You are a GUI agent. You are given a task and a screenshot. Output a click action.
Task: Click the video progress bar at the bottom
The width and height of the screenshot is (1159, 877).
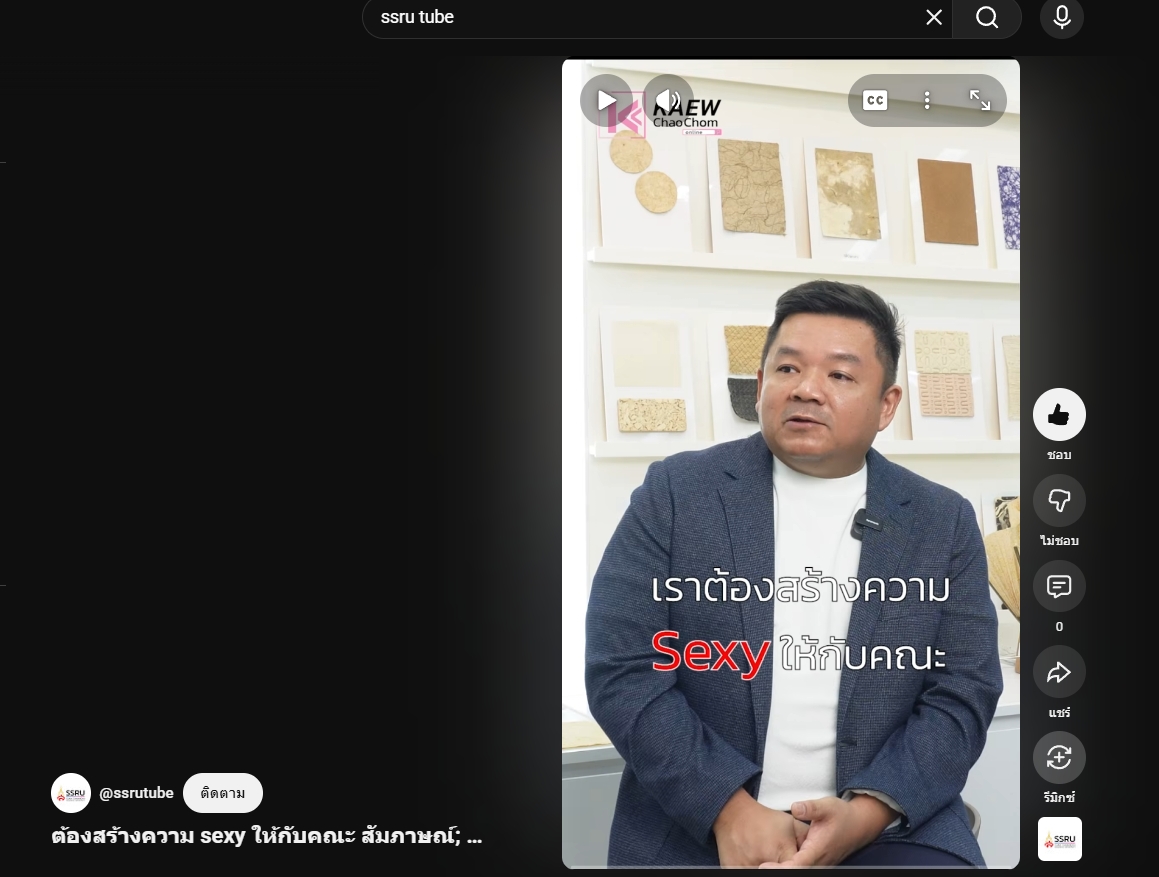(x=790, y=866)
